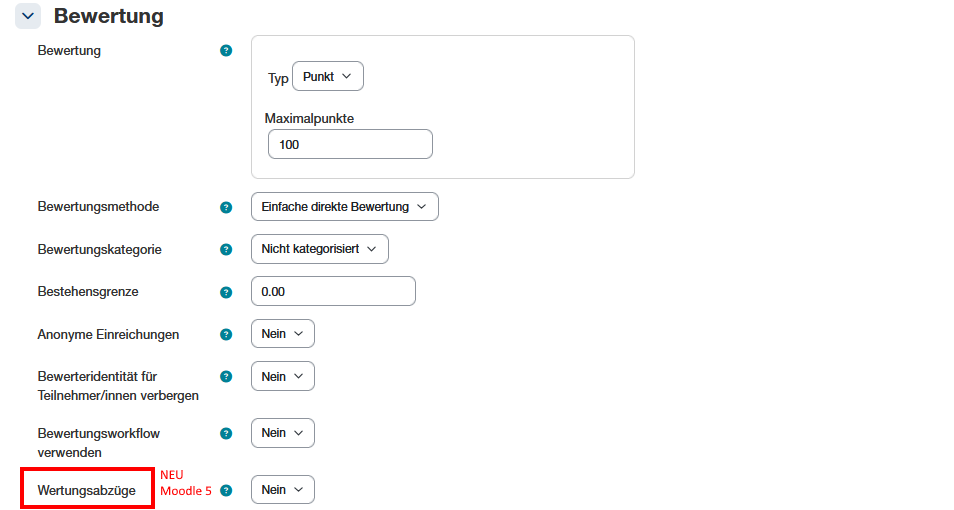The width and height of the screenshot is (954, 510).
Task: Click the Bewertung section heading
Action: 109,16
